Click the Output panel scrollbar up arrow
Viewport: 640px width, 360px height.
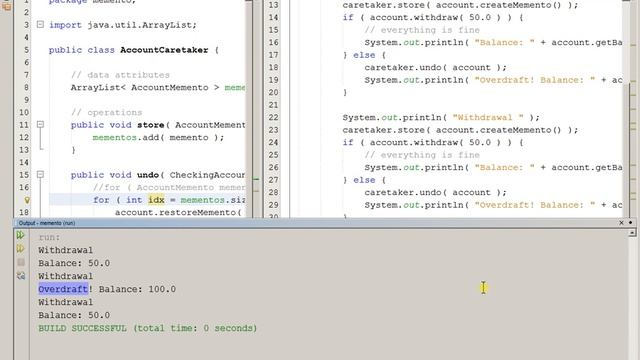(x=632, y=232)
